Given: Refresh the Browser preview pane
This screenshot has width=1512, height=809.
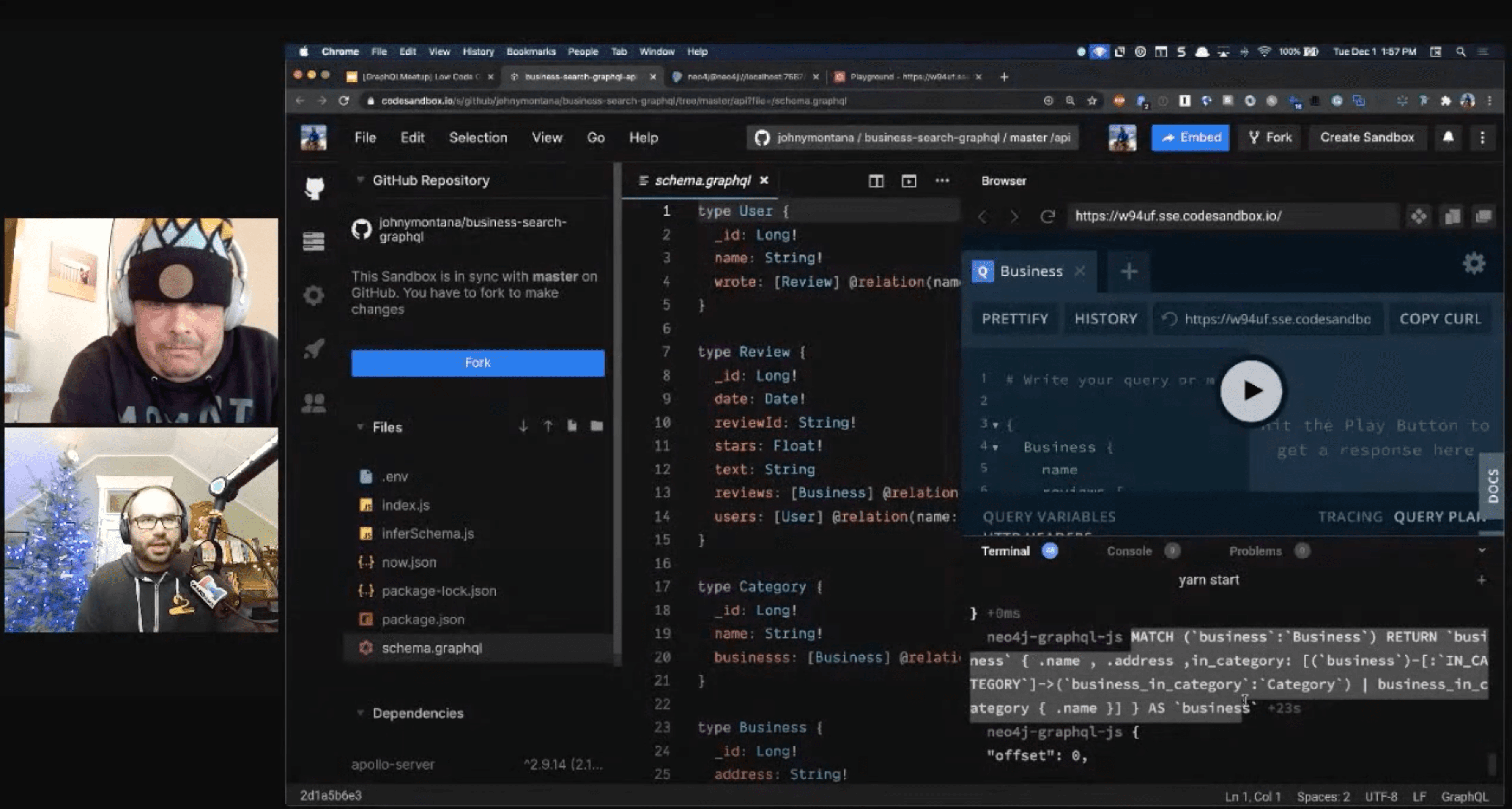Looking at the screenshot, I should tap(1048, 216).
